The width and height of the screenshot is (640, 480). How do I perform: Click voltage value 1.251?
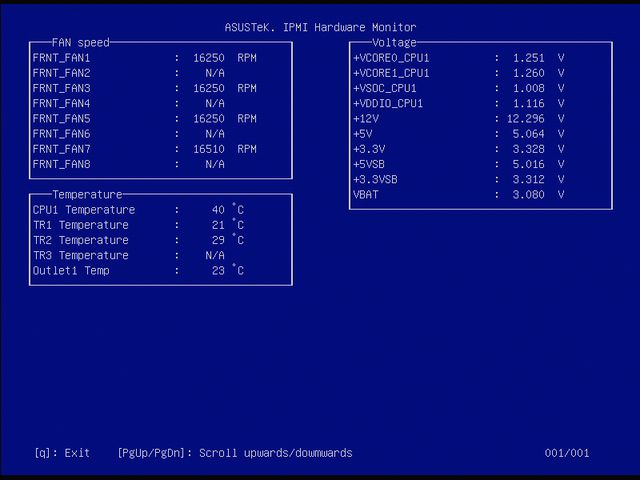[529, 58]
